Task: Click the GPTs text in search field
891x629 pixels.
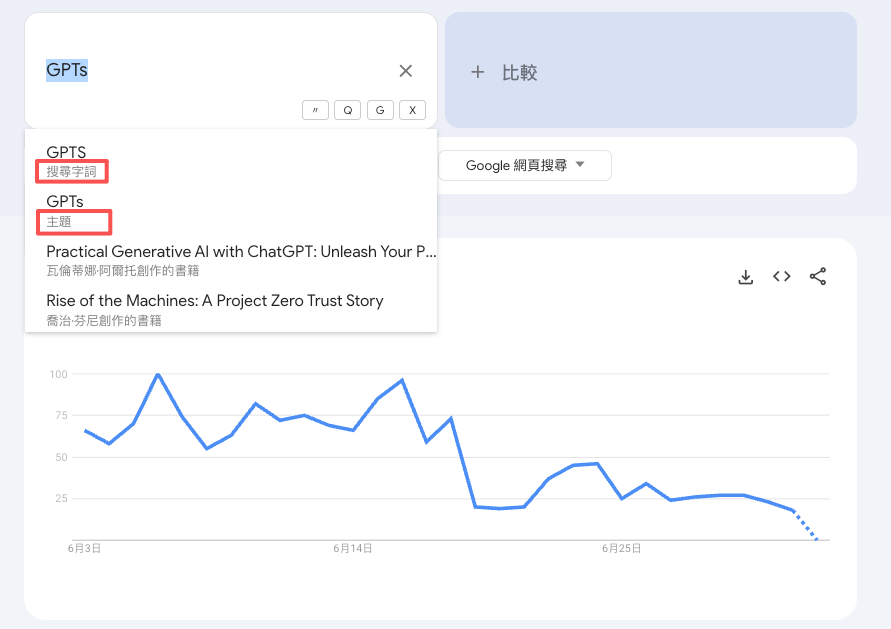Action: (x=67, y=70)
